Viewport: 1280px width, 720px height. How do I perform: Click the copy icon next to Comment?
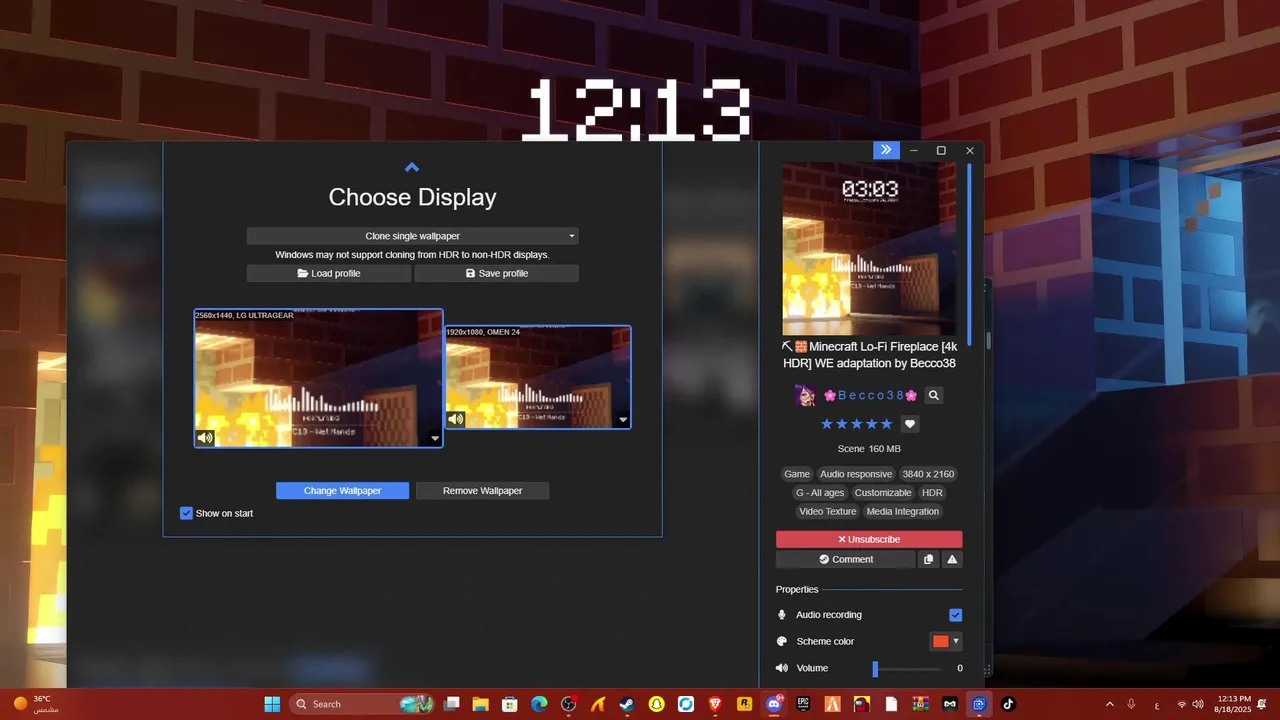(929, 560)
